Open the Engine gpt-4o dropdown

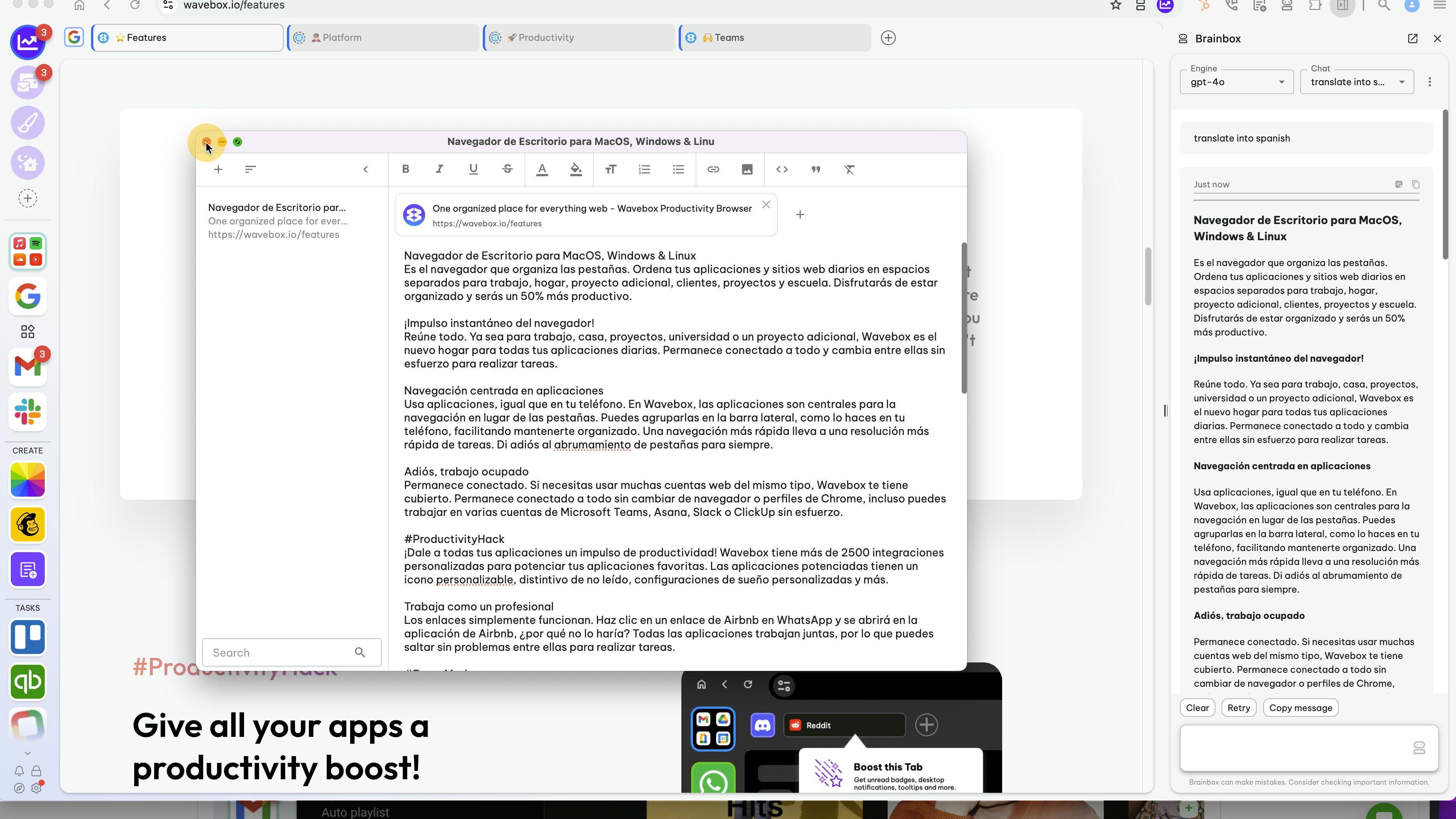pos(1237,82)
